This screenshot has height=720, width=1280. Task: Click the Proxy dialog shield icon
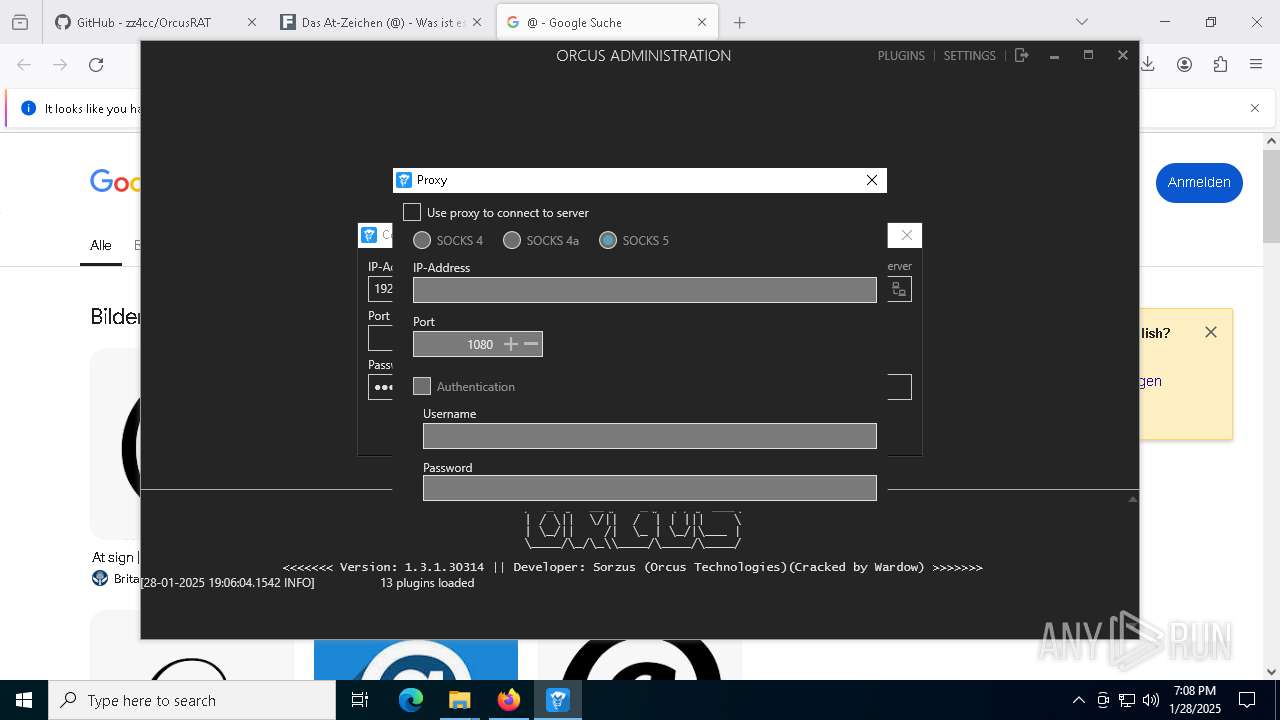point(404,180)
